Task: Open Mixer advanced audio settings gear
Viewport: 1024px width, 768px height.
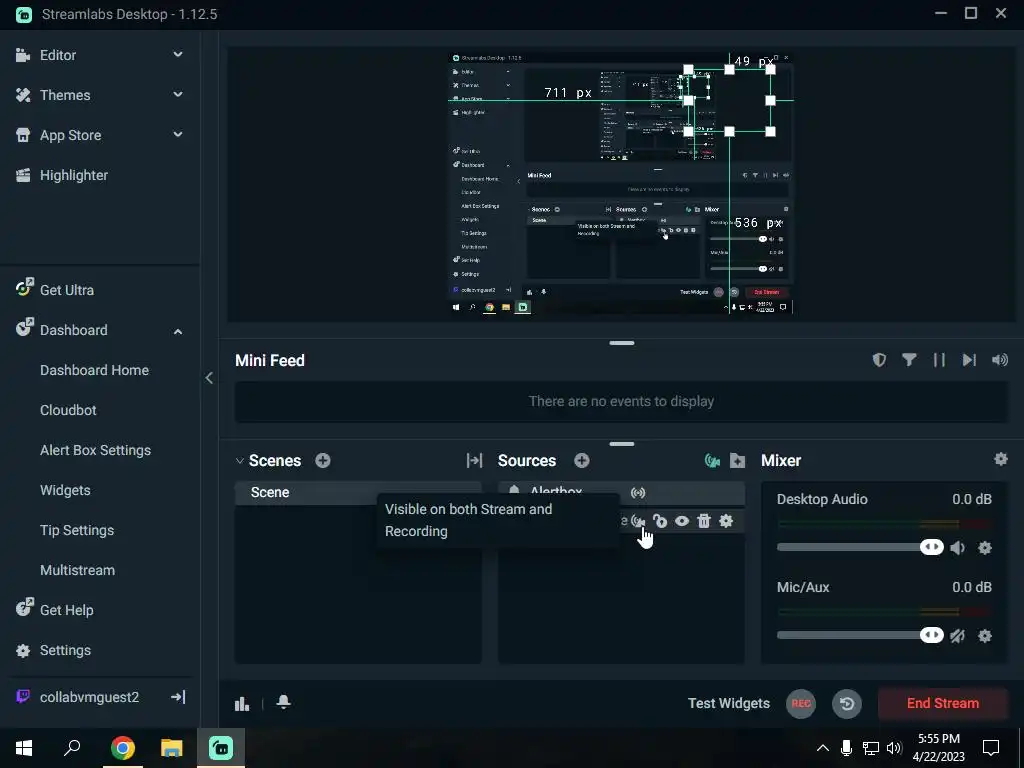Action: 1000,459
